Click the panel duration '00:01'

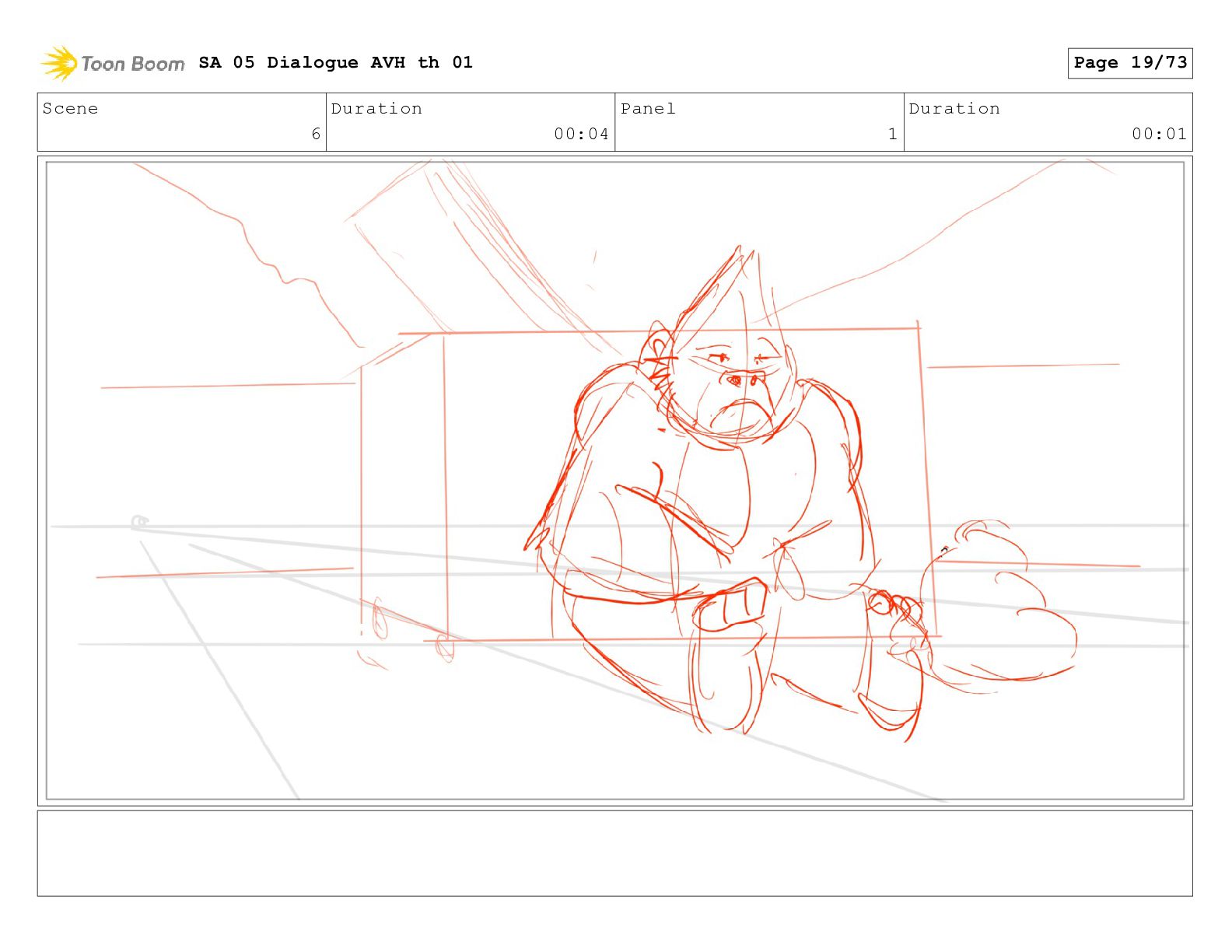coord(1159,134)
